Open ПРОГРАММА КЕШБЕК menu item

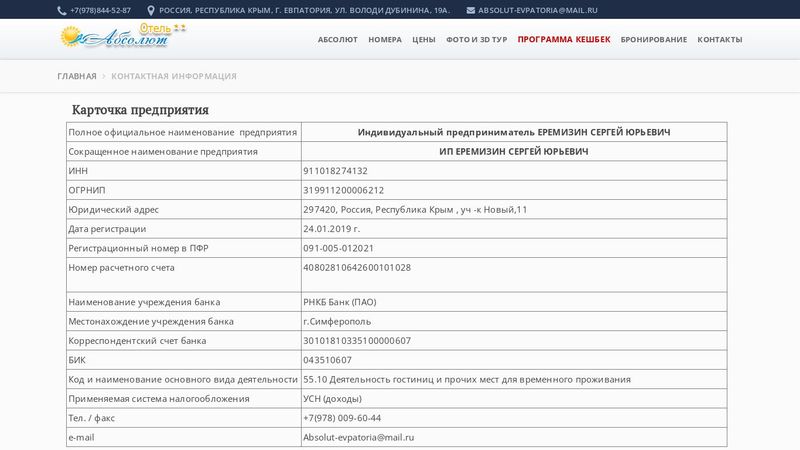[x=564, y=39]
